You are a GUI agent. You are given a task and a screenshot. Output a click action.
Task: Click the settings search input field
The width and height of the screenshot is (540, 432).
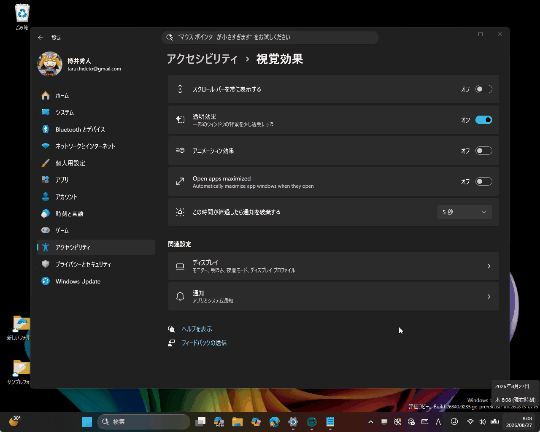tap(270, 37)
